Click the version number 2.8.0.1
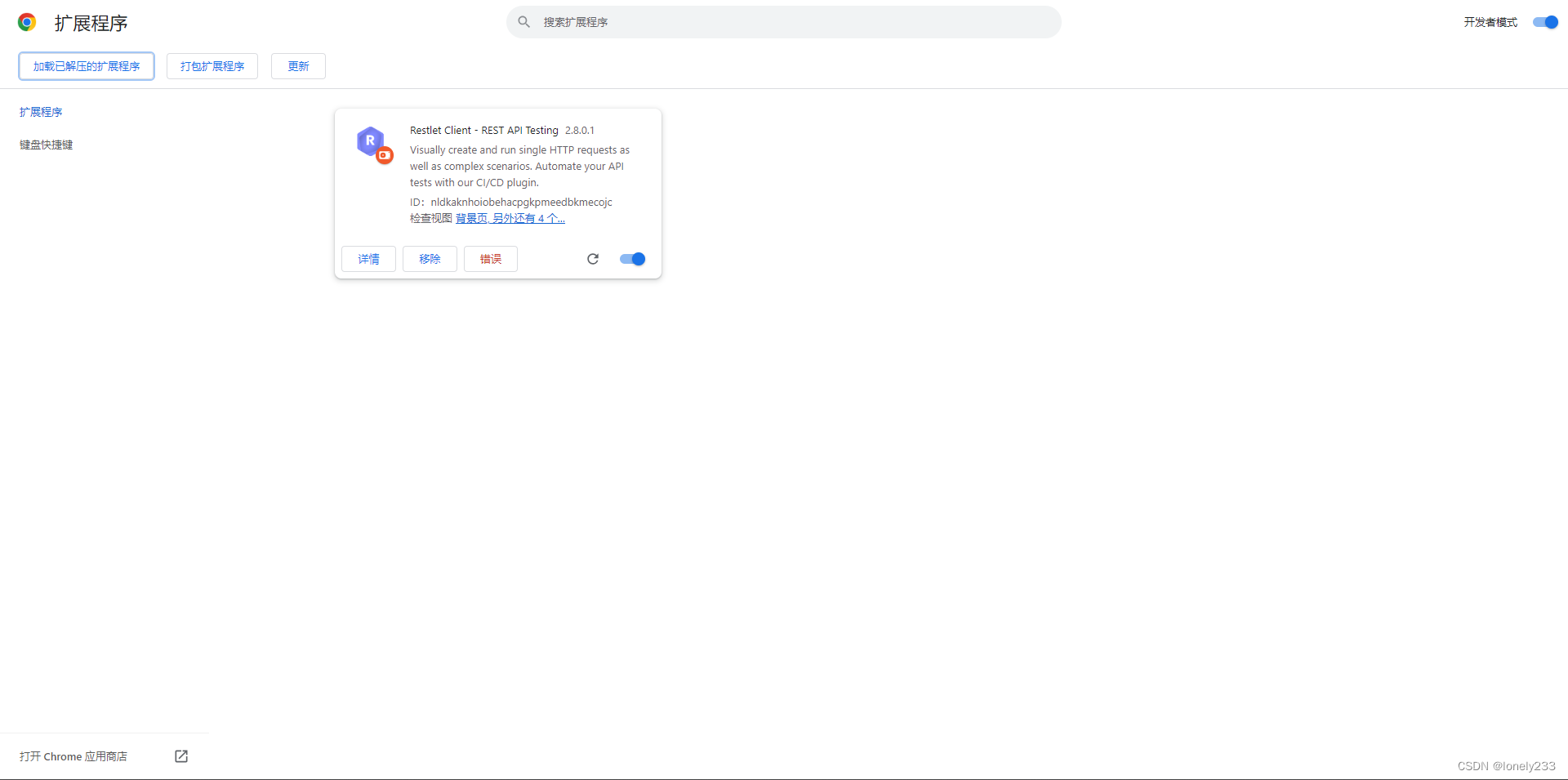This screenshot has height=780, width=1568. [580, 130]
